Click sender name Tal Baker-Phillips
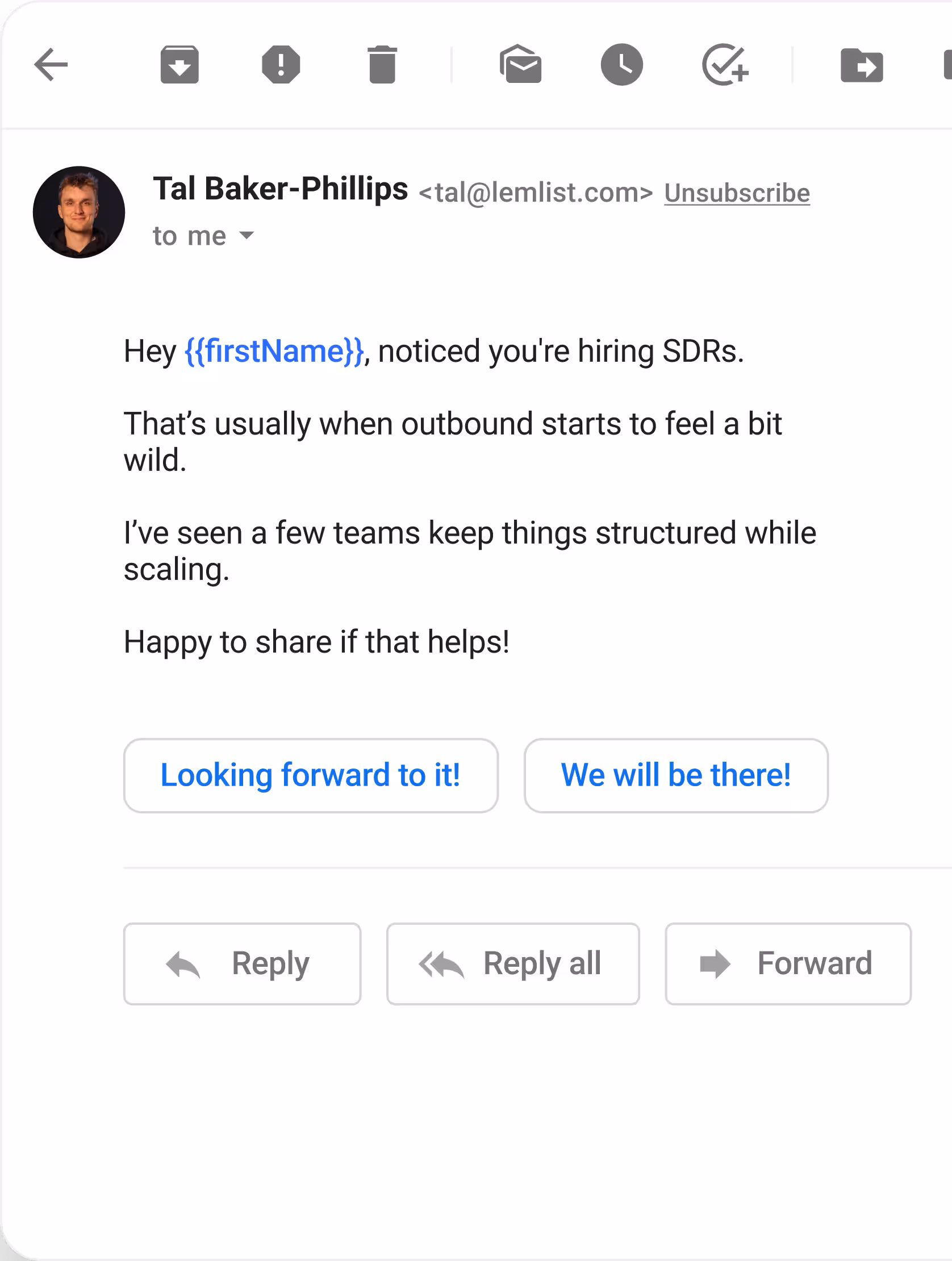 coord(281,189)
